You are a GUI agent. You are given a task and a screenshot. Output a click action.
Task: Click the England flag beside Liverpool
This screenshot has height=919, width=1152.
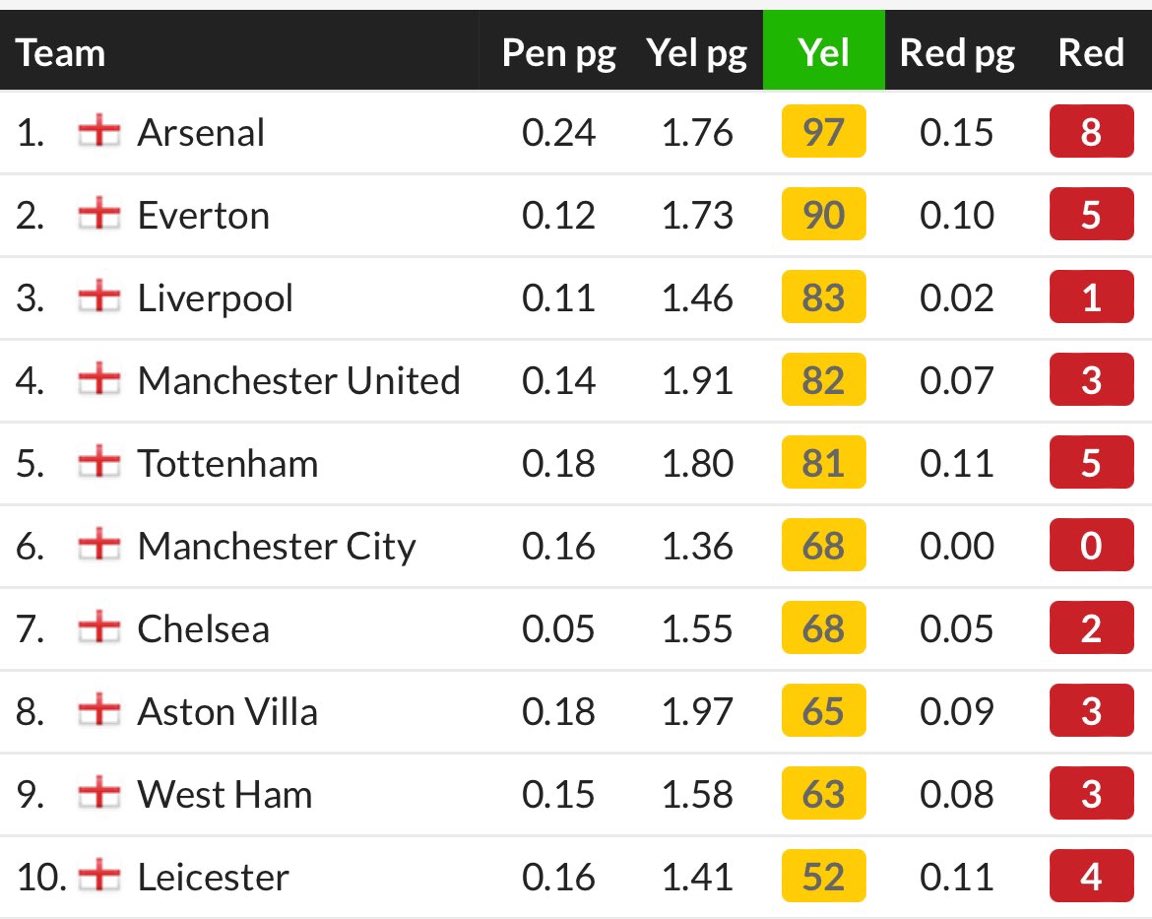(x=98, y=297)
